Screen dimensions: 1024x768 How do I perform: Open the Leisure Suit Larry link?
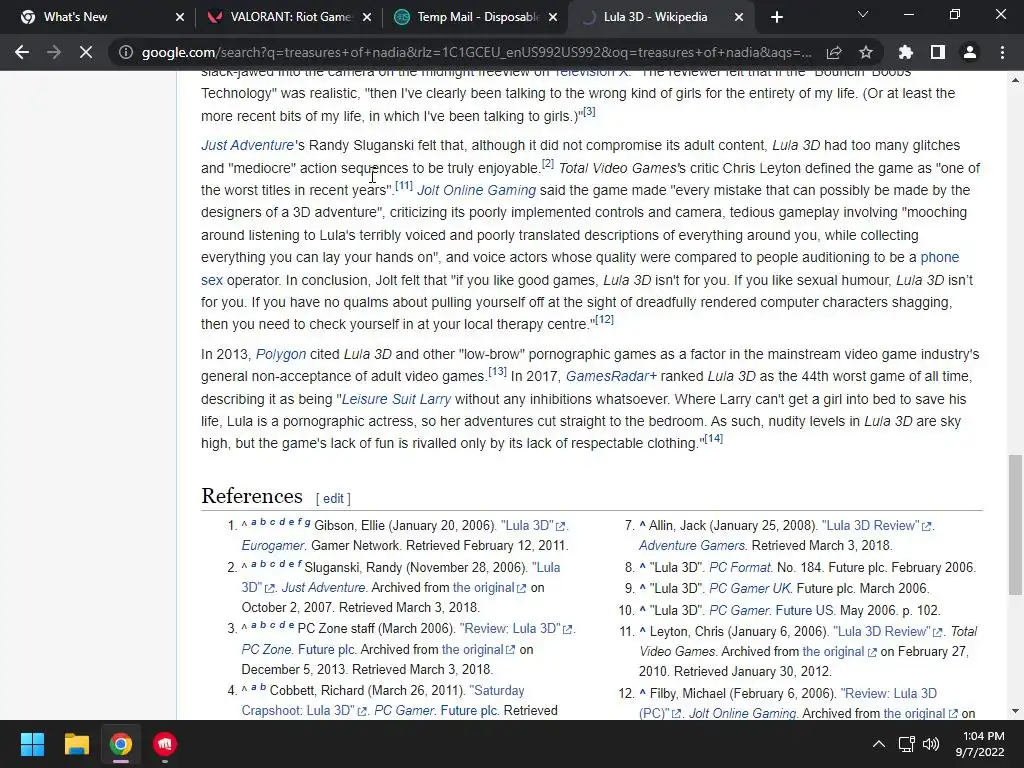coord(396,399)
